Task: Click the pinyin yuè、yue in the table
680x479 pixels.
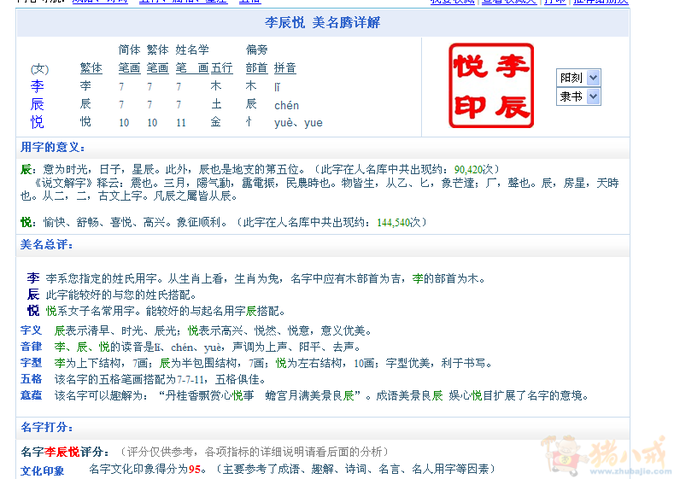Action: (298, 123)
